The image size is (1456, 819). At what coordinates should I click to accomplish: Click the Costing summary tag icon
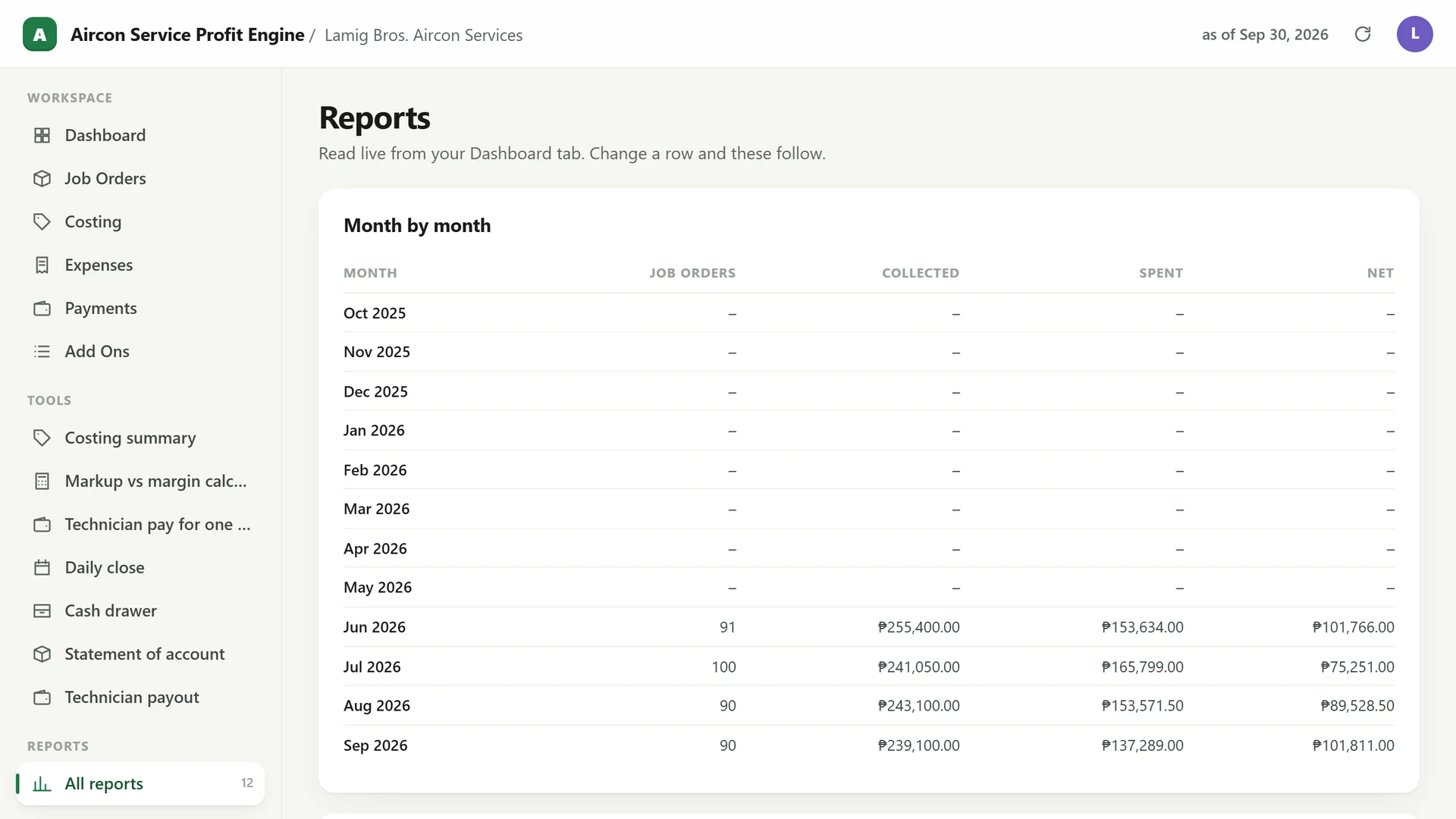click(42, 438)
